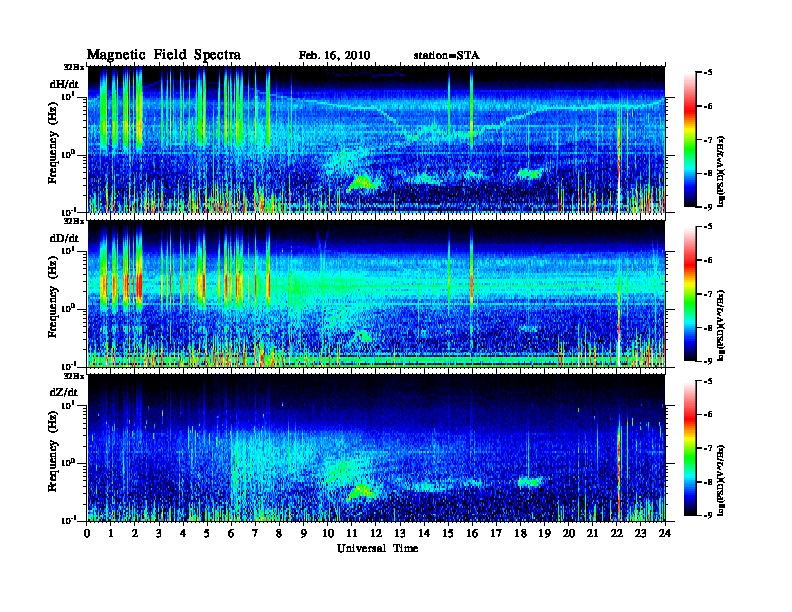Click hour 17 tick label on time axis
Screen dimensions: 792x612
coord(496,533)
